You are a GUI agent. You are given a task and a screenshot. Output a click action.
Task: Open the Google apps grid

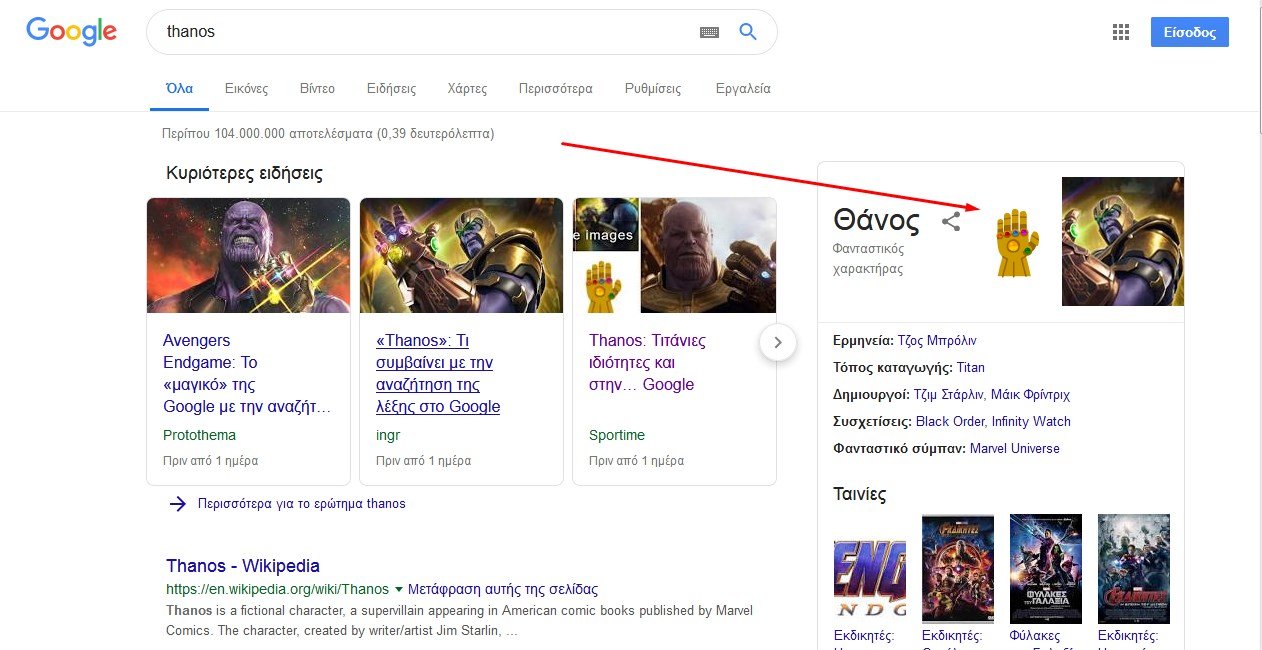pos(1121,32)
